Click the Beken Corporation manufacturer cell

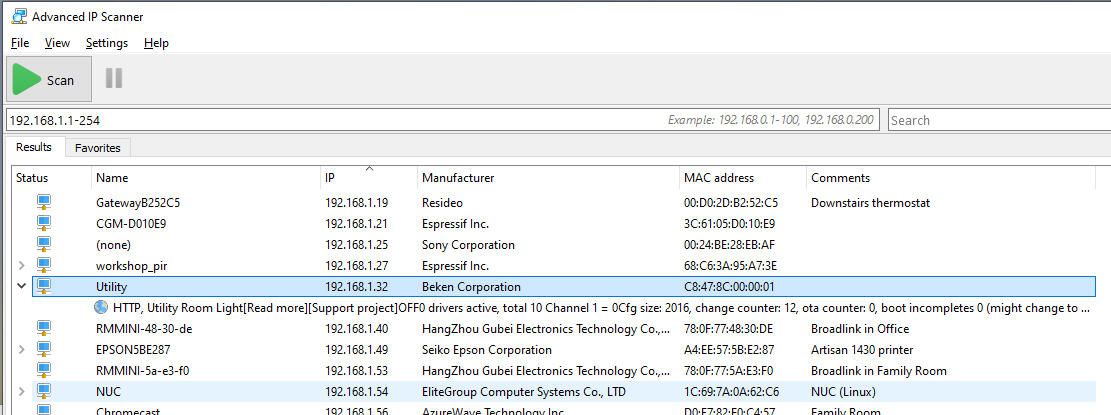pyautogui.click(x=470, y=287)
